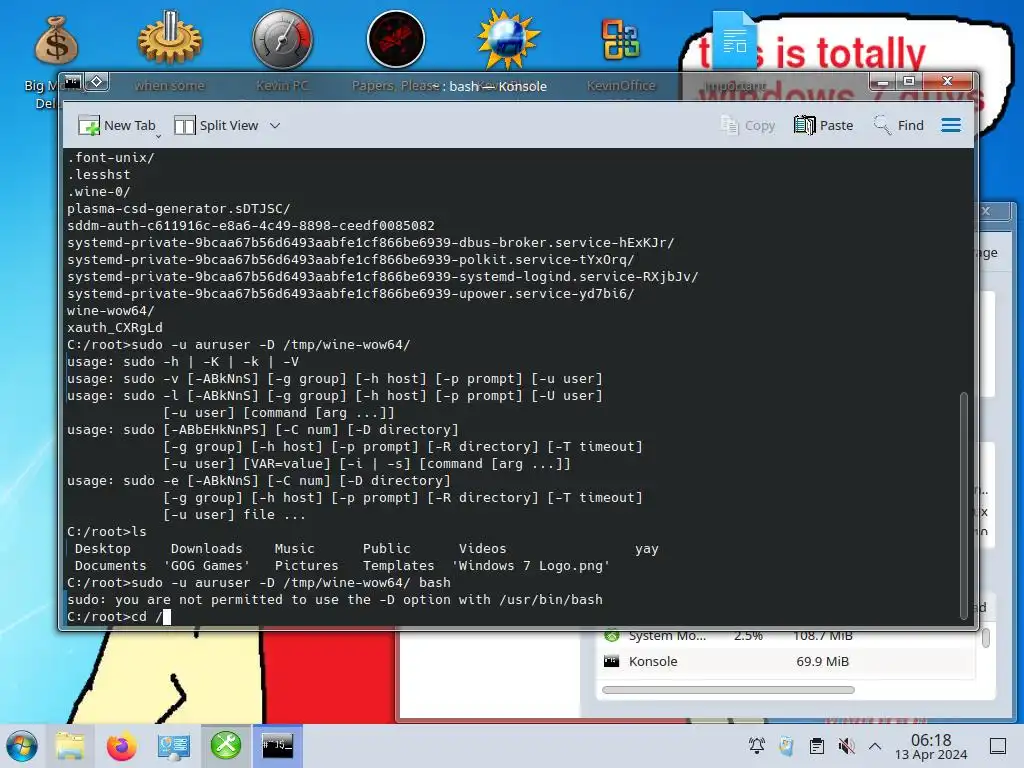Select the Konsole row in System Monitor

click(787, 662)
